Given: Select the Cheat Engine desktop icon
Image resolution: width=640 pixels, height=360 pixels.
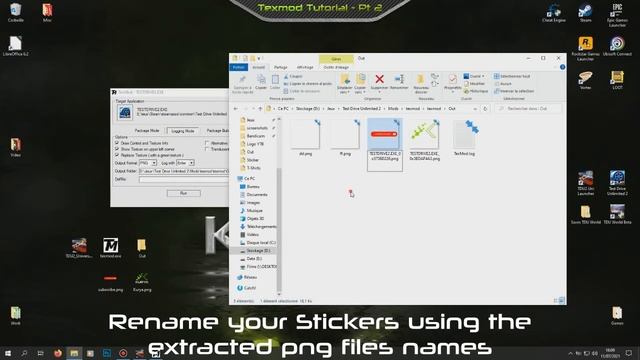Looking at the screenshot, I should click(553, 13).
